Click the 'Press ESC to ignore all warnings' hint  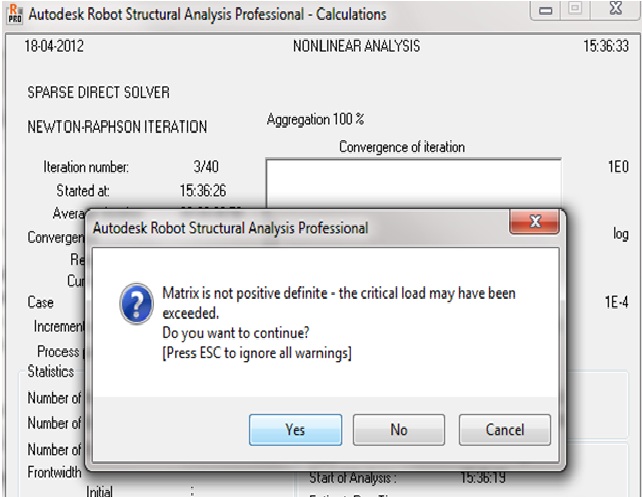tap(257, 352)
